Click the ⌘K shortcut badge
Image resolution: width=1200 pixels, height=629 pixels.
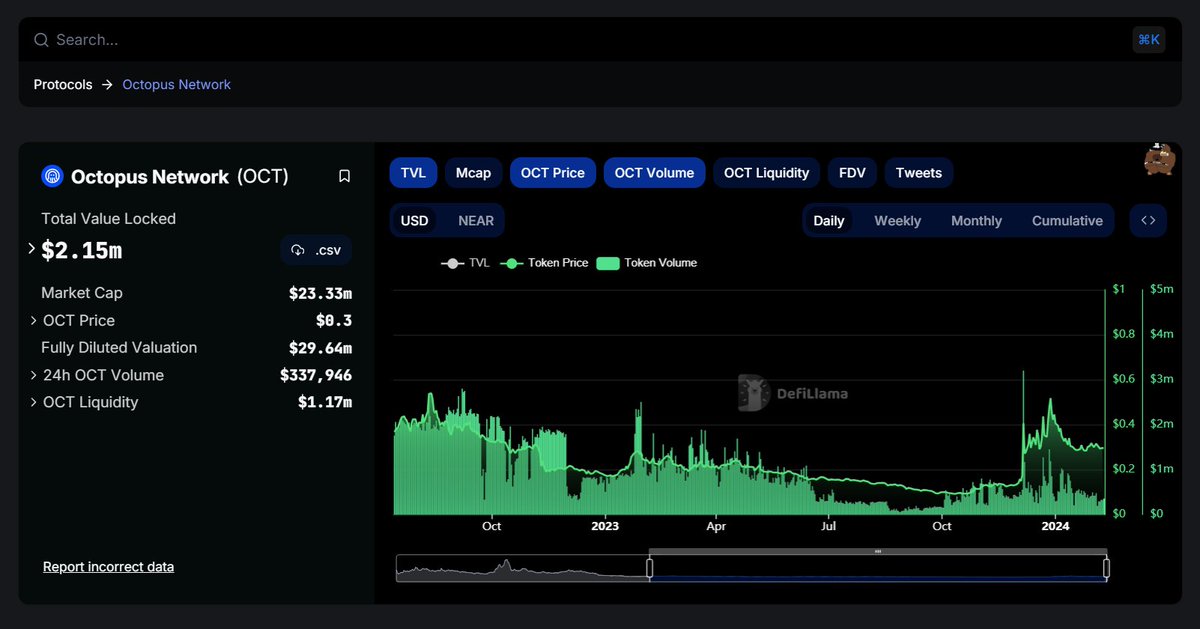(x=1149, y=40)
